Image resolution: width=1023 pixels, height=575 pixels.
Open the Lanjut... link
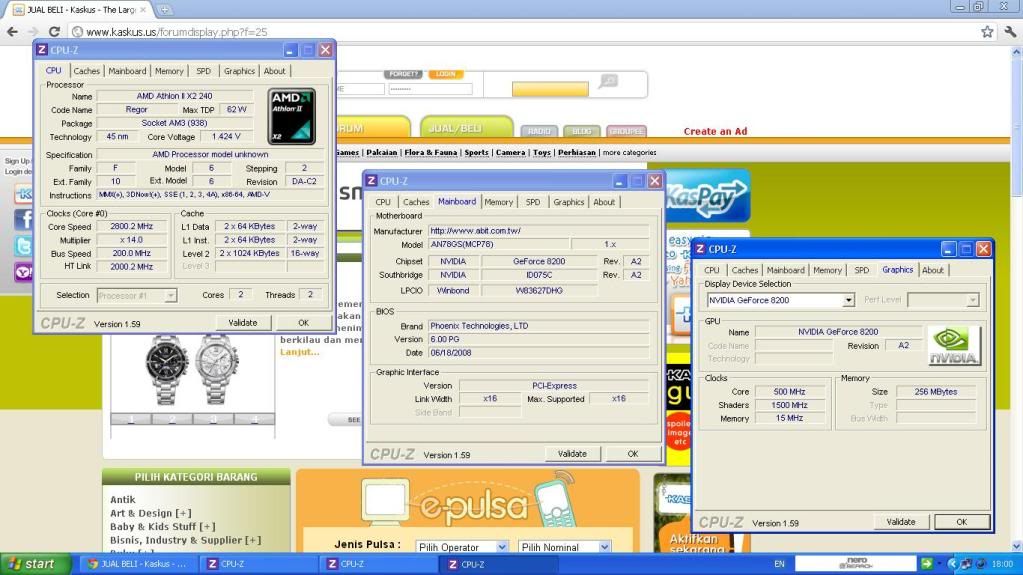[x=299, y=352]
